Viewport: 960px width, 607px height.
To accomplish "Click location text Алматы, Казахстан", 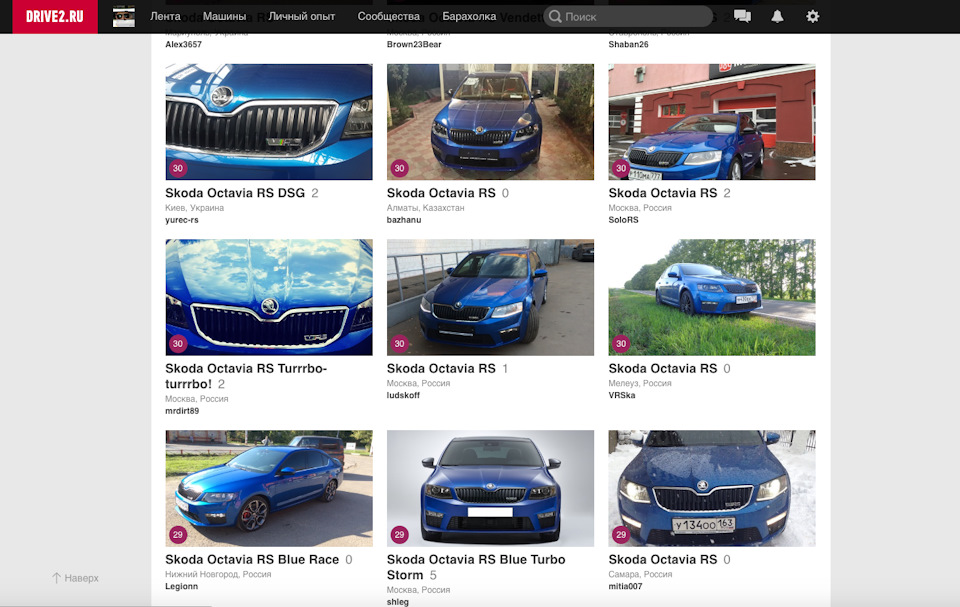I will coord(426,208).
